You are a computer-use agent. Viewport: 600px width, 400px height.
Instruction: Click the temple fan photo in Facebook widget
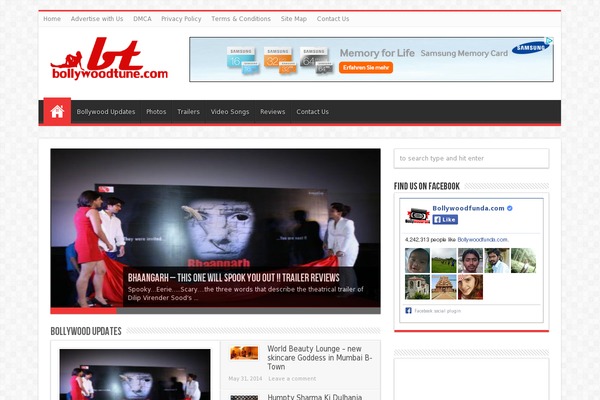tap(444, 287)
